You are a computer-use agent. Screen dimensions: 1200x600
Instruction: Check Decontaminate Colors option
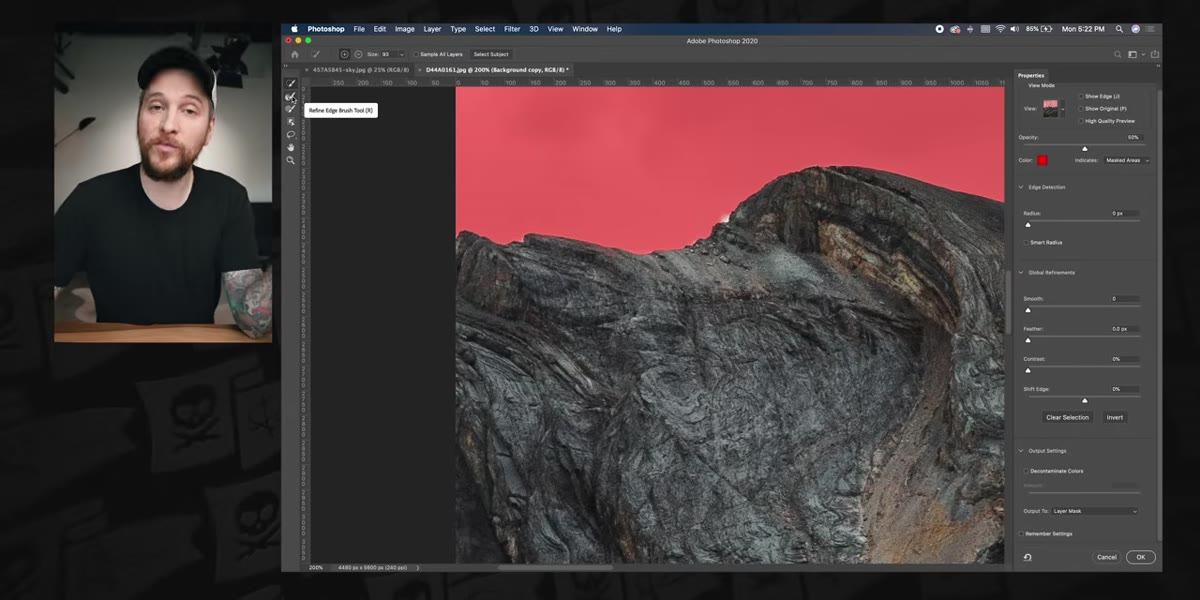coord(1027,471)
